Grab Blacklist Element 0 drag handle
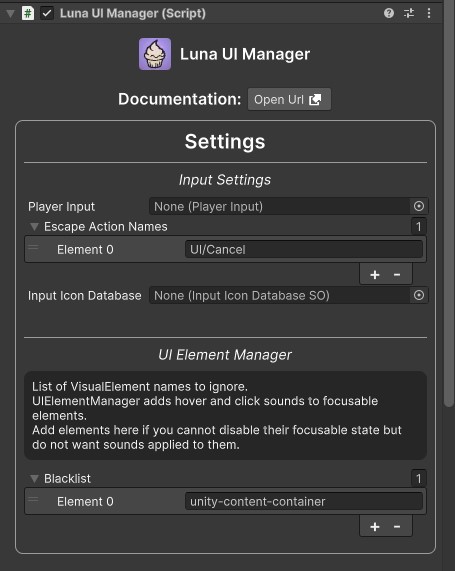Image resolution: width=455 pixels, height=571 pixels. pos(34,499)
